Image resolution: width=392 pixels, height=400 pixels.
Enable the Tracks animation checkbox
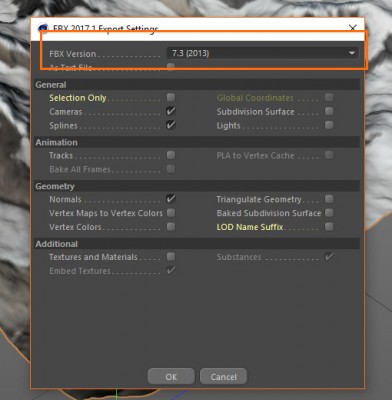click(171, 155)
